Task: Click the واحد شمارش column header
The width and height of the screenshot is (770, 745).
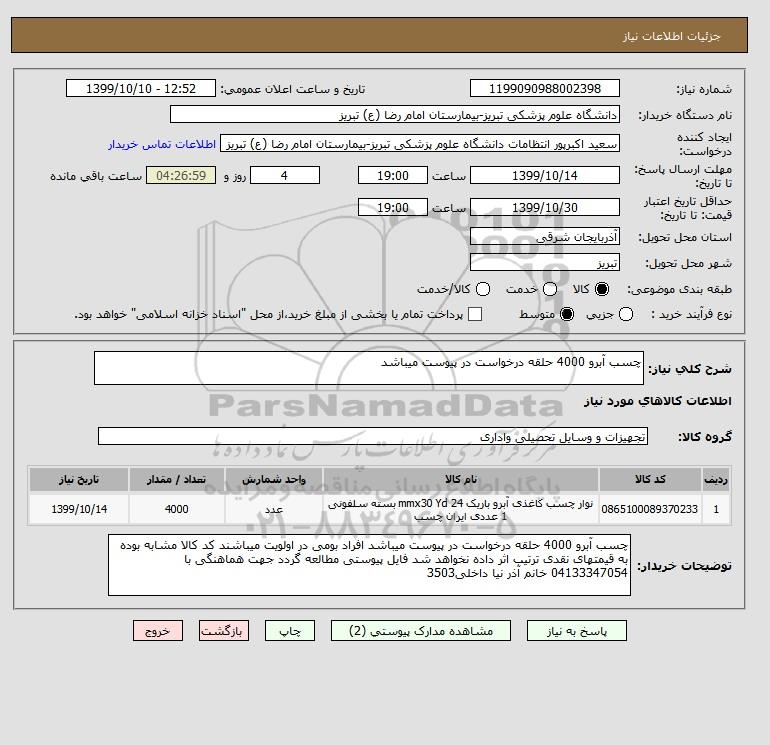Action: (x=274, y=479)
